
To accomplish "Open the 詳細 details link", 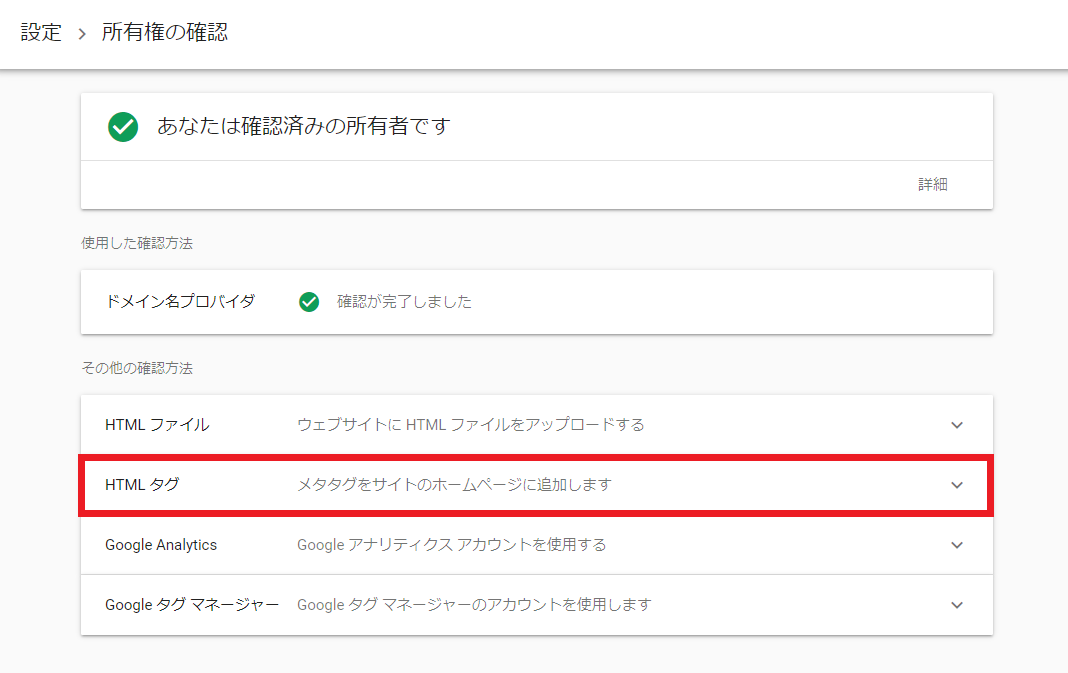I will (x=932, y=184).
